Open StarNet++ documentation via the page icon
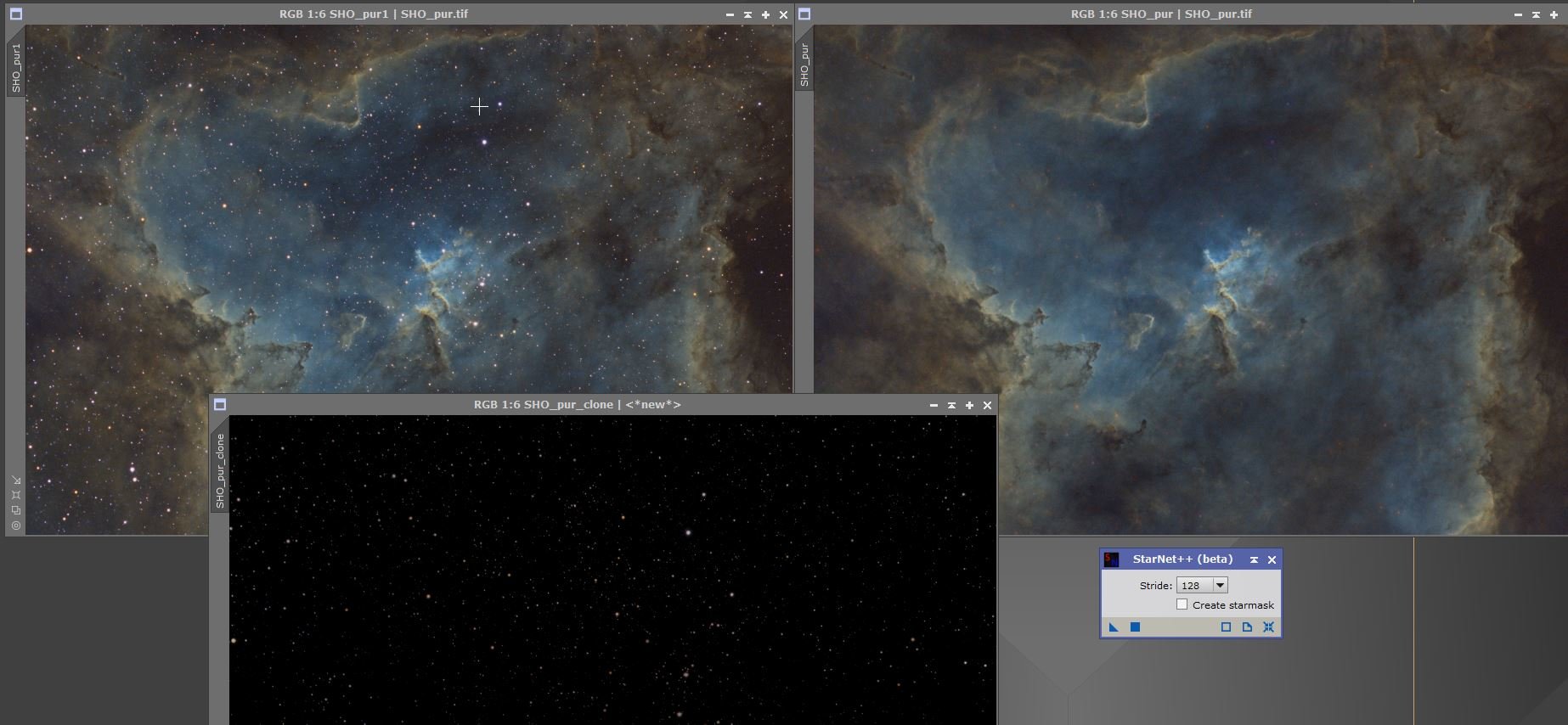This screenshot has width=1568, height=725. pos(1247,627)
